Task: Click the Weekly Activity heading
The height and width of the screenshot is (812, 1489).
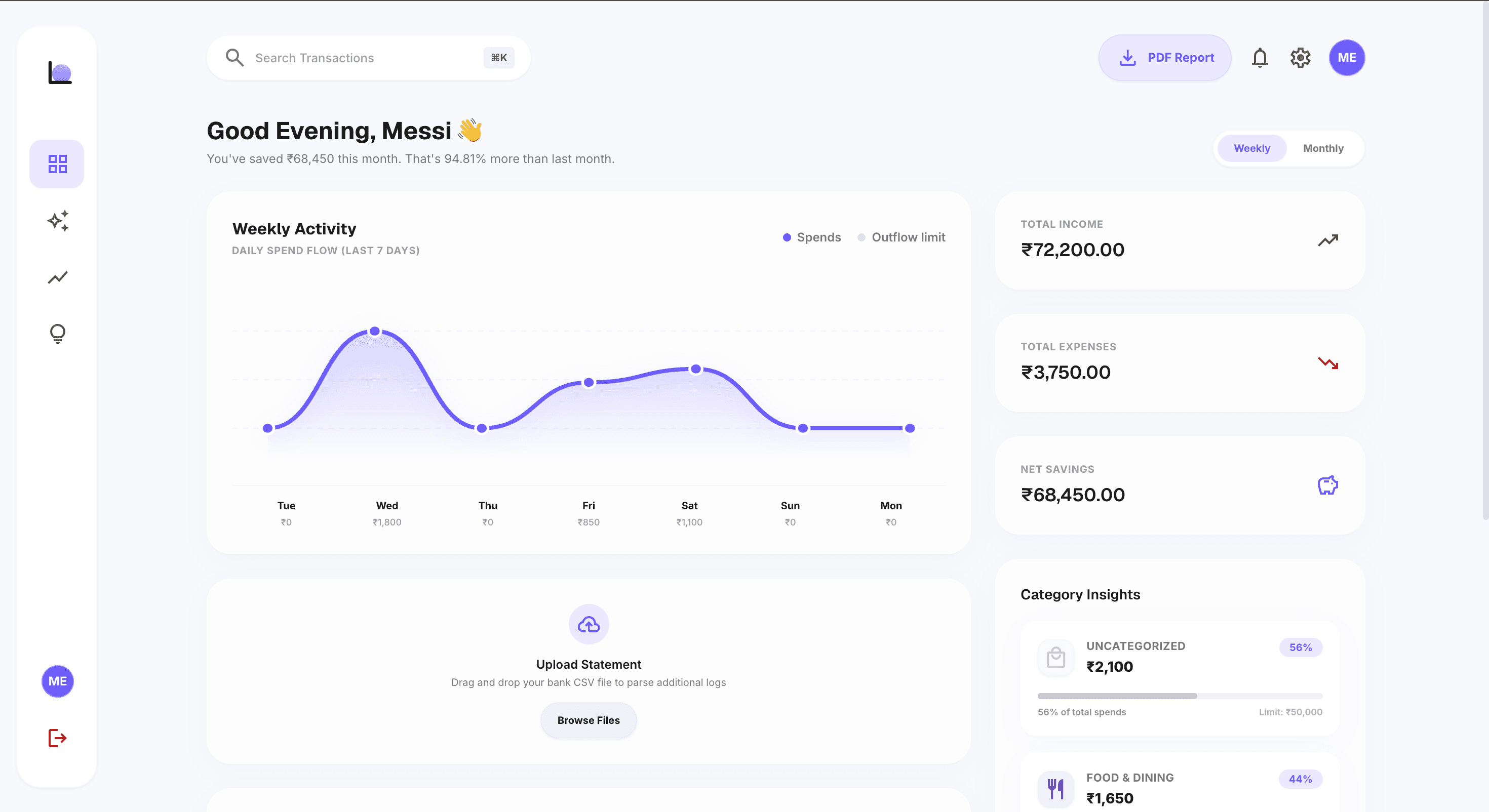Action: [x=294, y=229]
